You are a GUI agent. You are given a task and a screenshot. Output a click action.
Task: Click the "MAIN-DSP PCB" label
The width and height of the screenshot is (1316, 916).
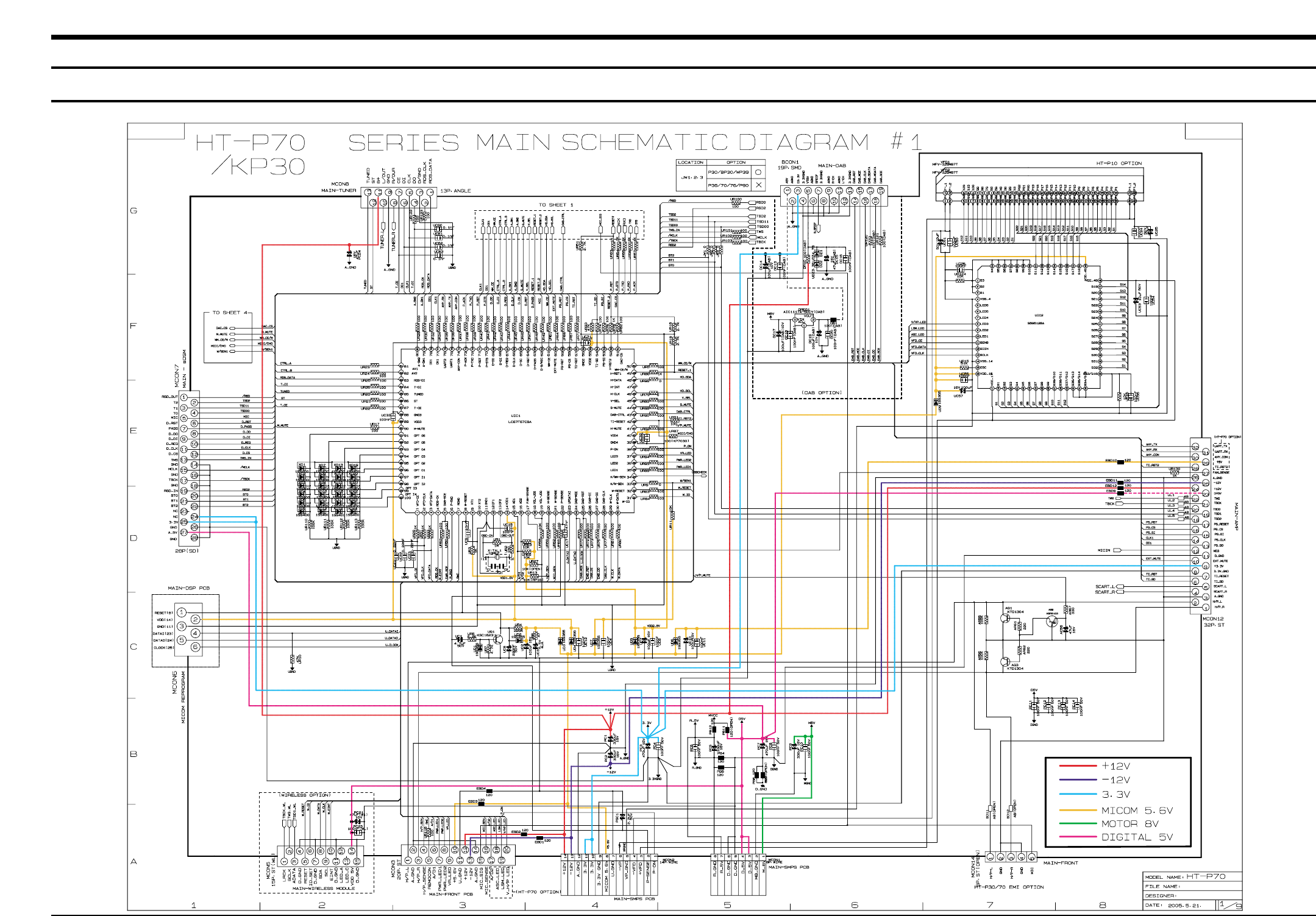coord(188,588)
